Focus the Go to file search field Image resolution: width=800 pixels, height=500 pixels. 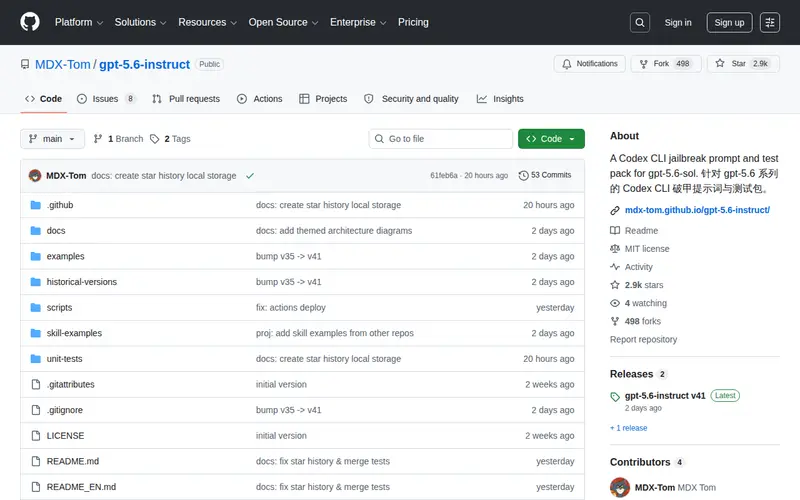click(441, 139)
